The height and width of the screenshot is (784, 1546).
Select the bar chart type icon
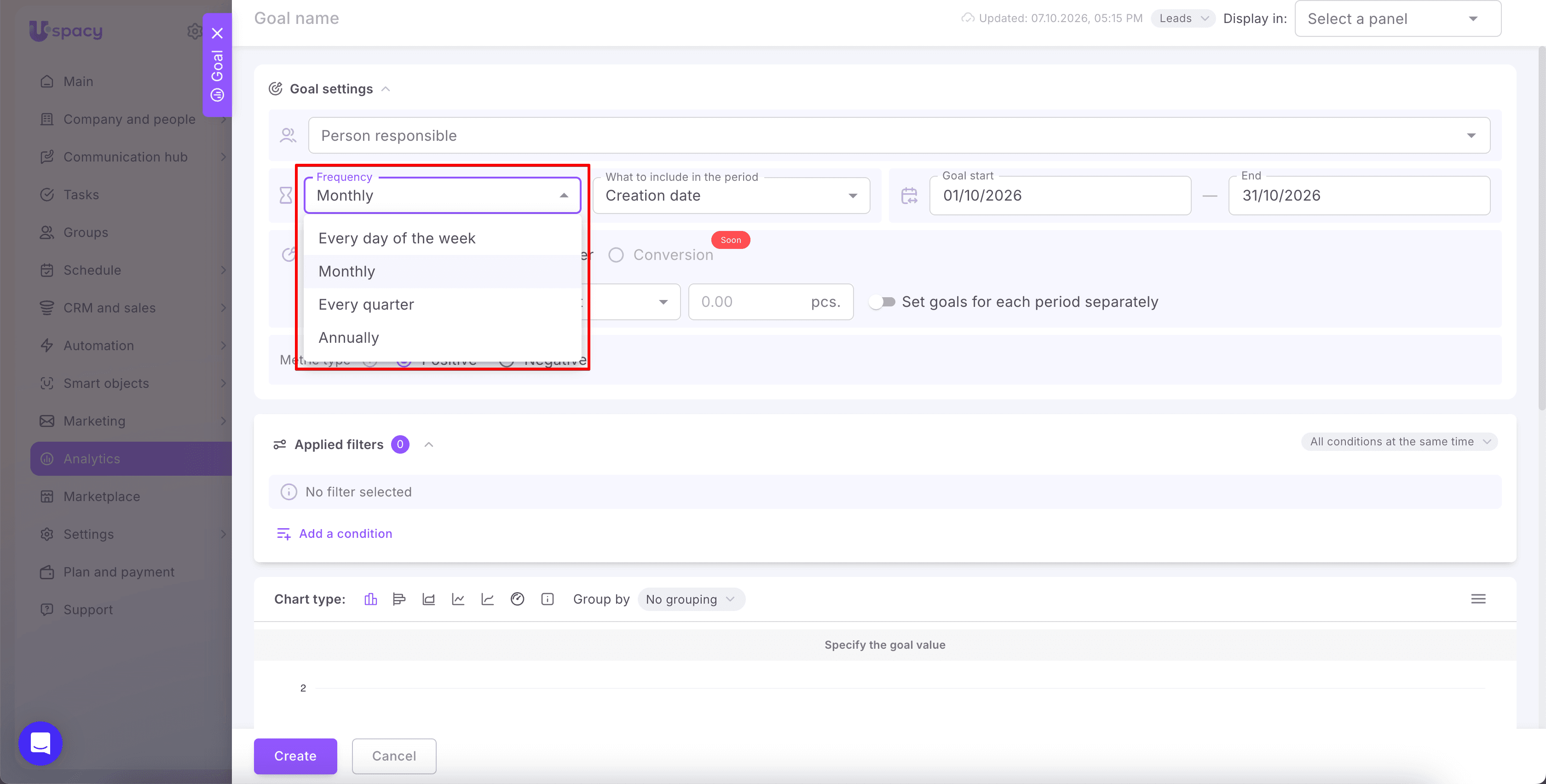(x=370, y=599)
